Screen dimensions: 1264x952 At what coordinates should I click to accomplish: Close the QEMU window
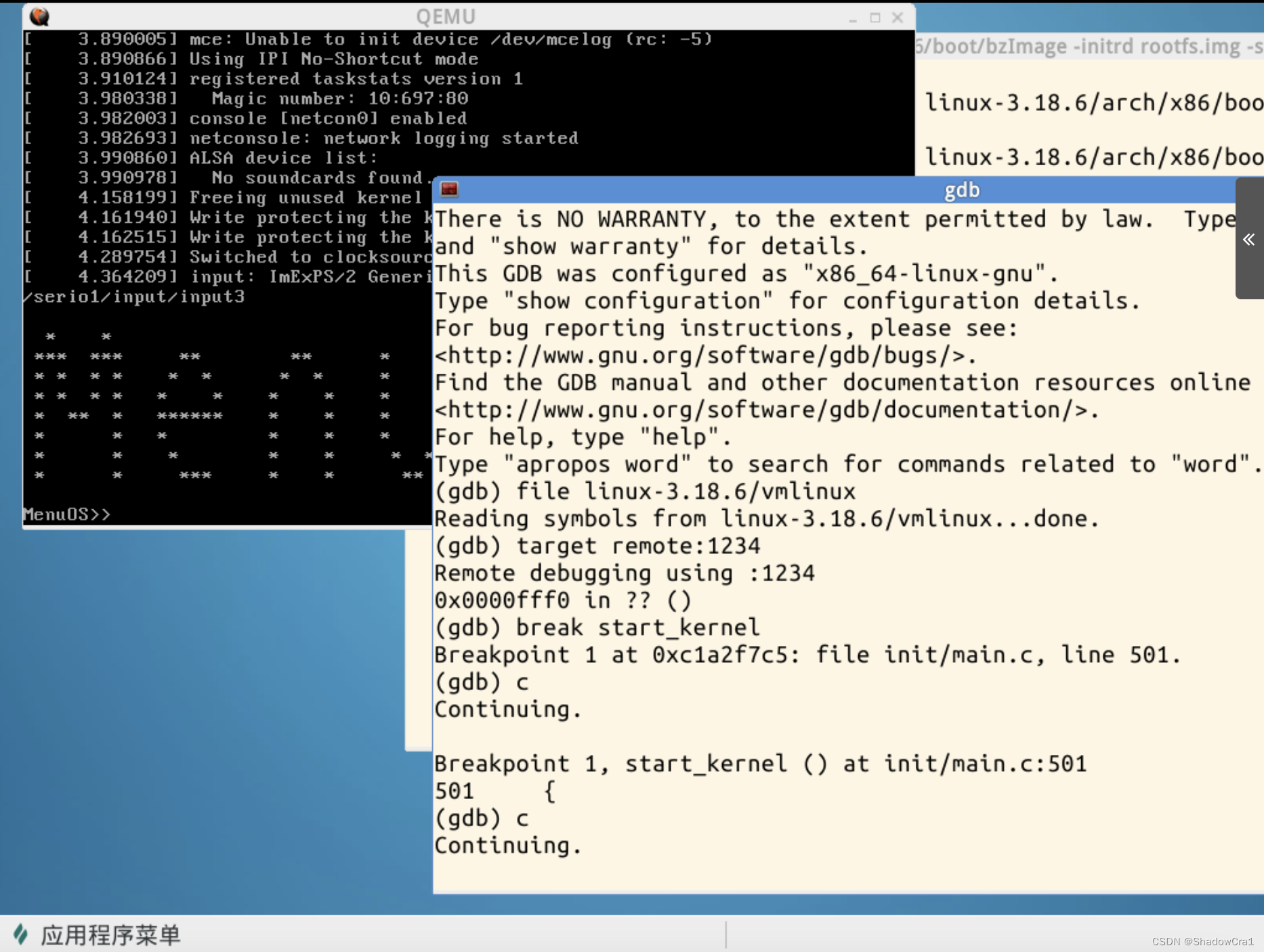coord(898,18)
